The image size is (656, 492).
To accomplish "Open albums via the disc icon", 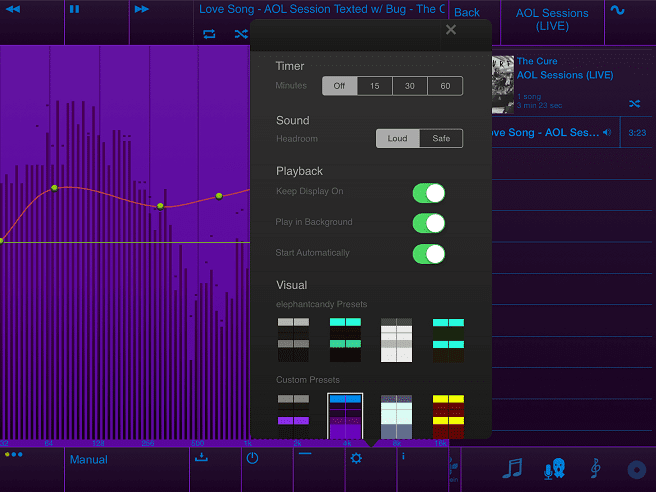I will click(x=637, y=469).
